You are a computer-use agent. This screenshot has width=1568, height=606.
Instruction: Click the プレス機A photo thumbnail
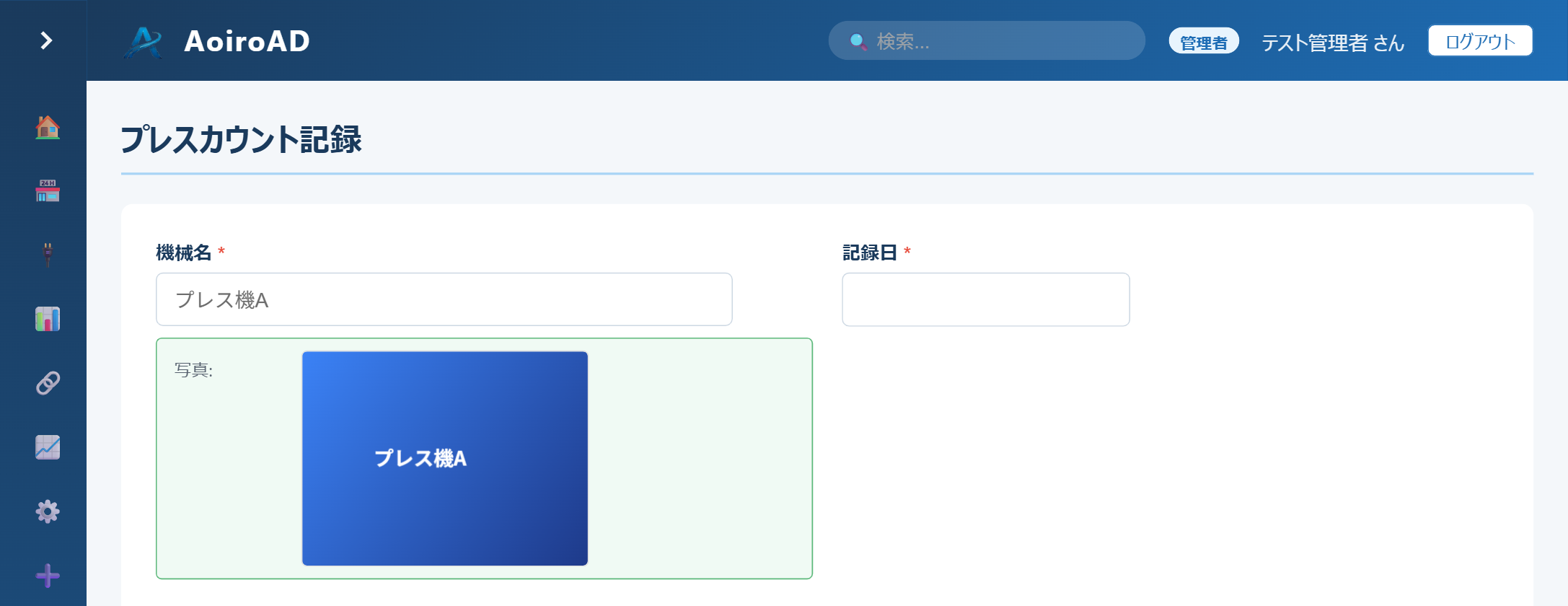[445, 458]
